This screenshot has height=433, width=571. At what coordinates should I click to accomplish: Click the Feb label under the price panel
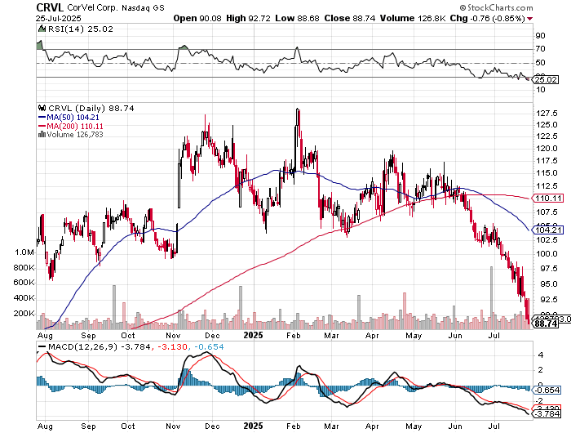point(293,335)
